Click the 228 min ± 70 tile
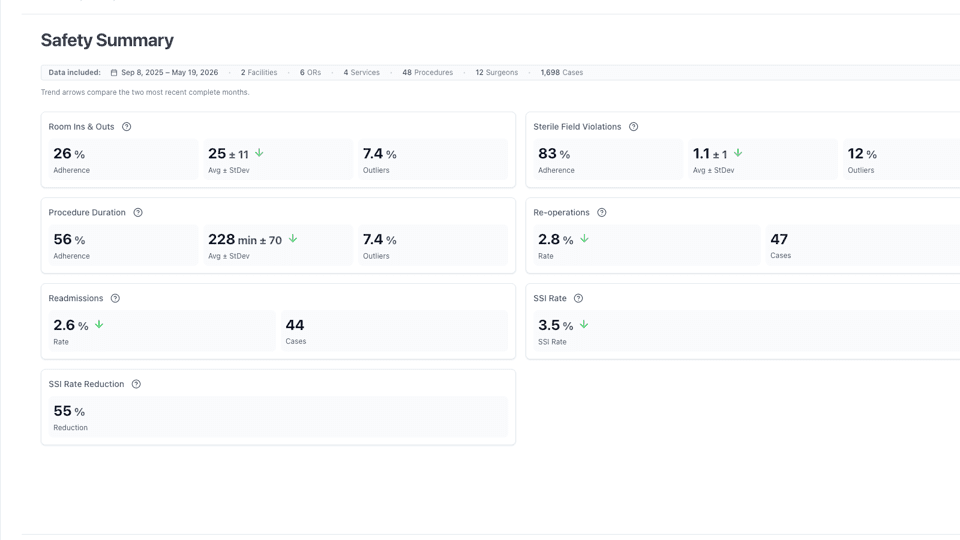 click(x=278, y=246)
